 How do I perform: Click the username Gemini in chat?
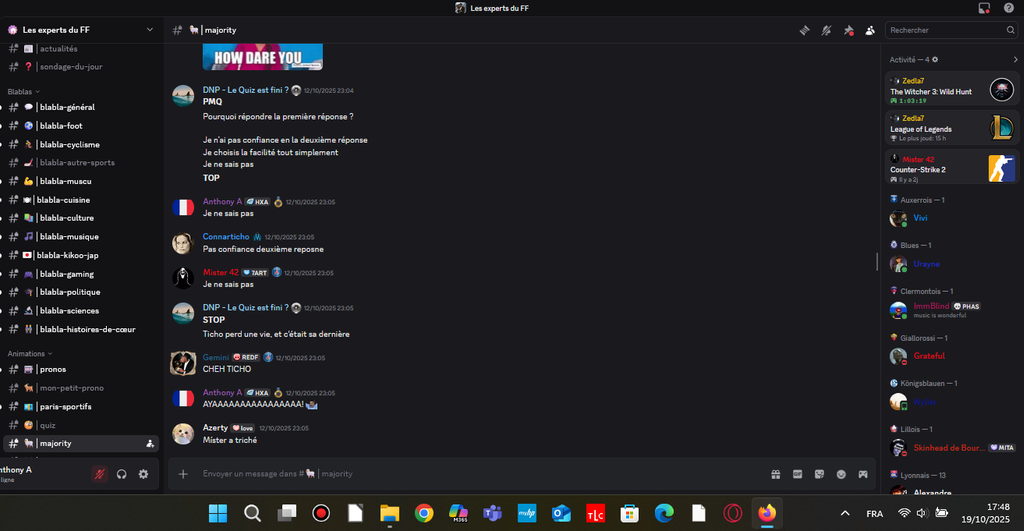click(x=216, y=357)
